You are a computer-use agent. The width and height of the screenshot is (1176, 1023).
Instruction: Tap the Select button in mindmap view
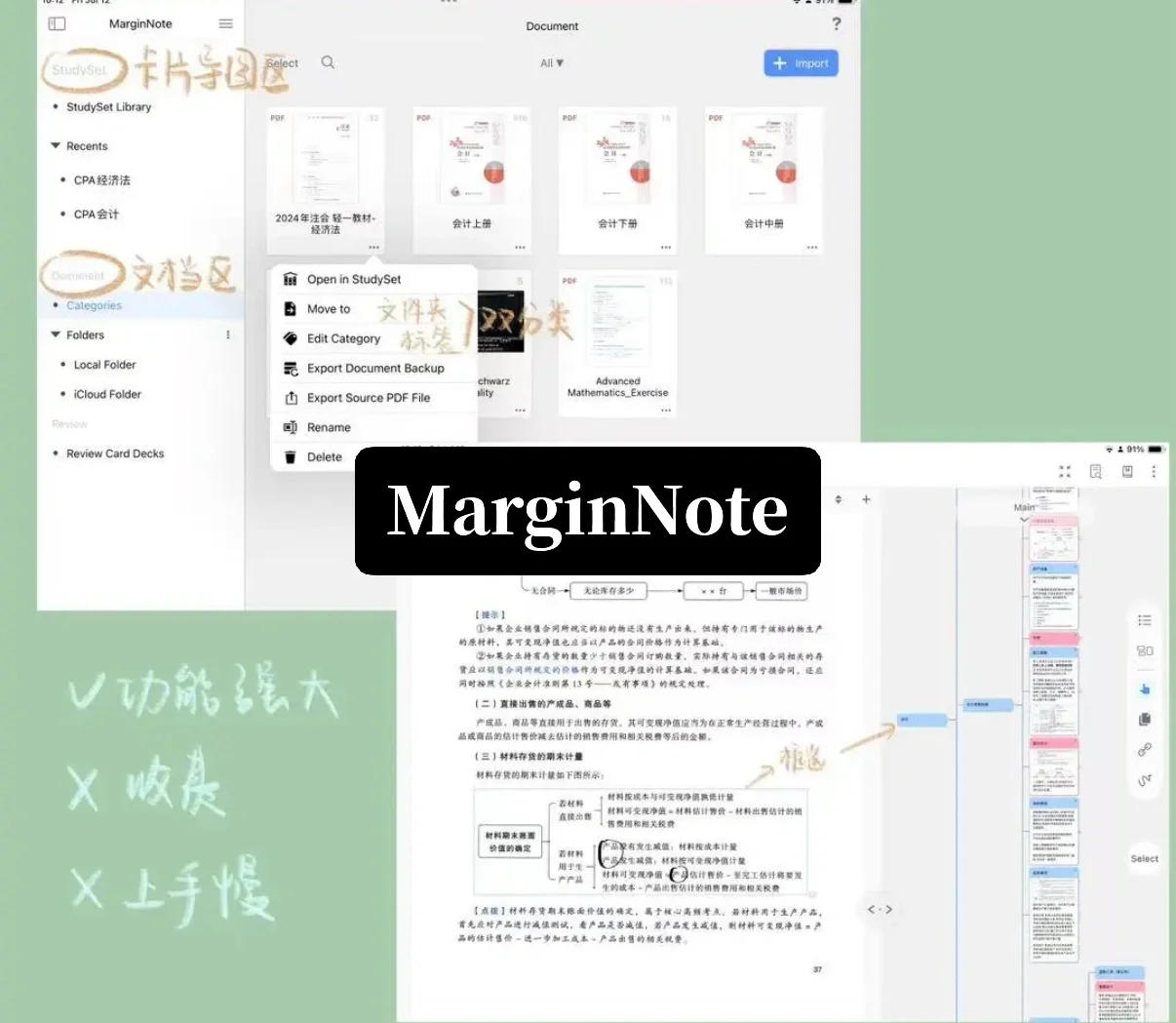[x=1145, y=858]
